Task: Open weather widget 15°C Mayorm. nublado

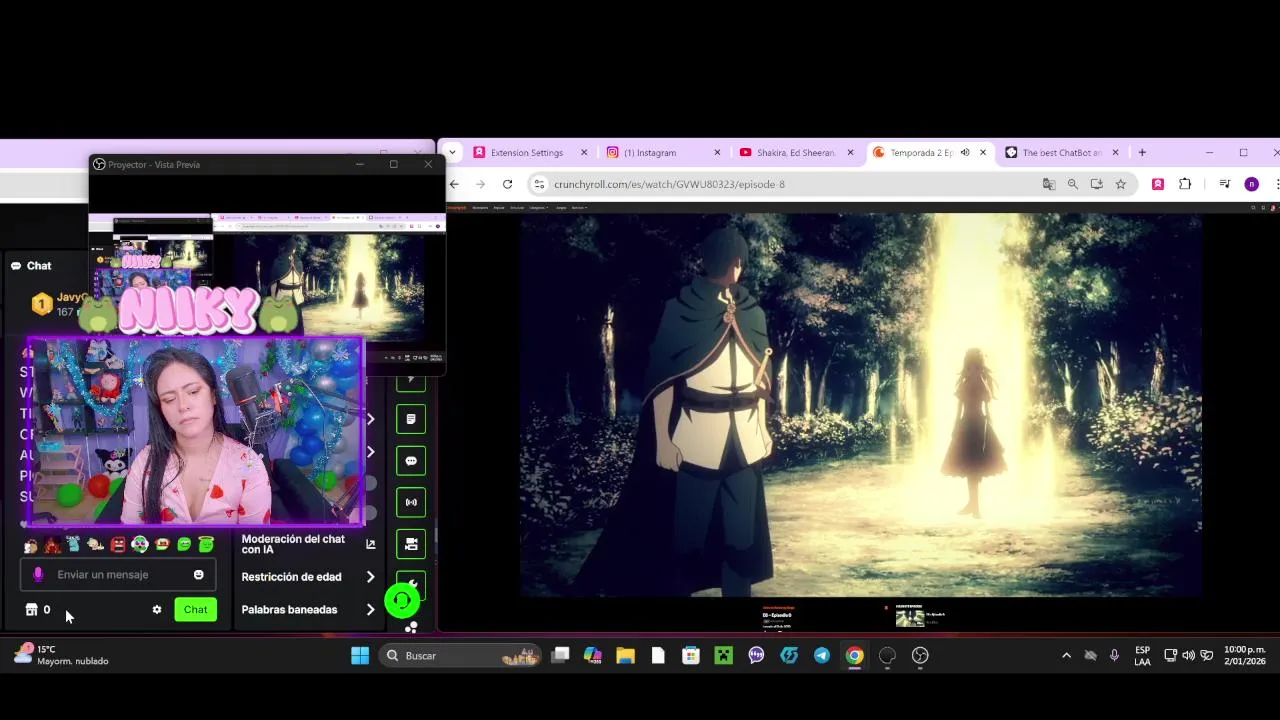Action: pos(60,655)
